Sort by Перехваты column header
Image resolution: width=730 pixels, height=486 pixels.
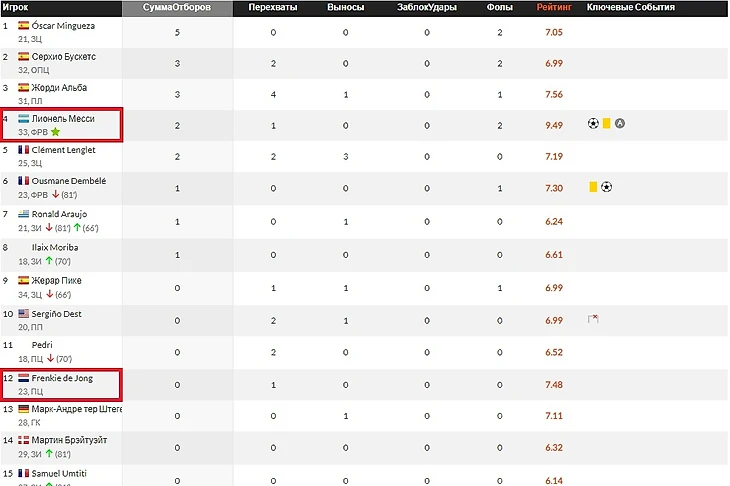point(272,7)
